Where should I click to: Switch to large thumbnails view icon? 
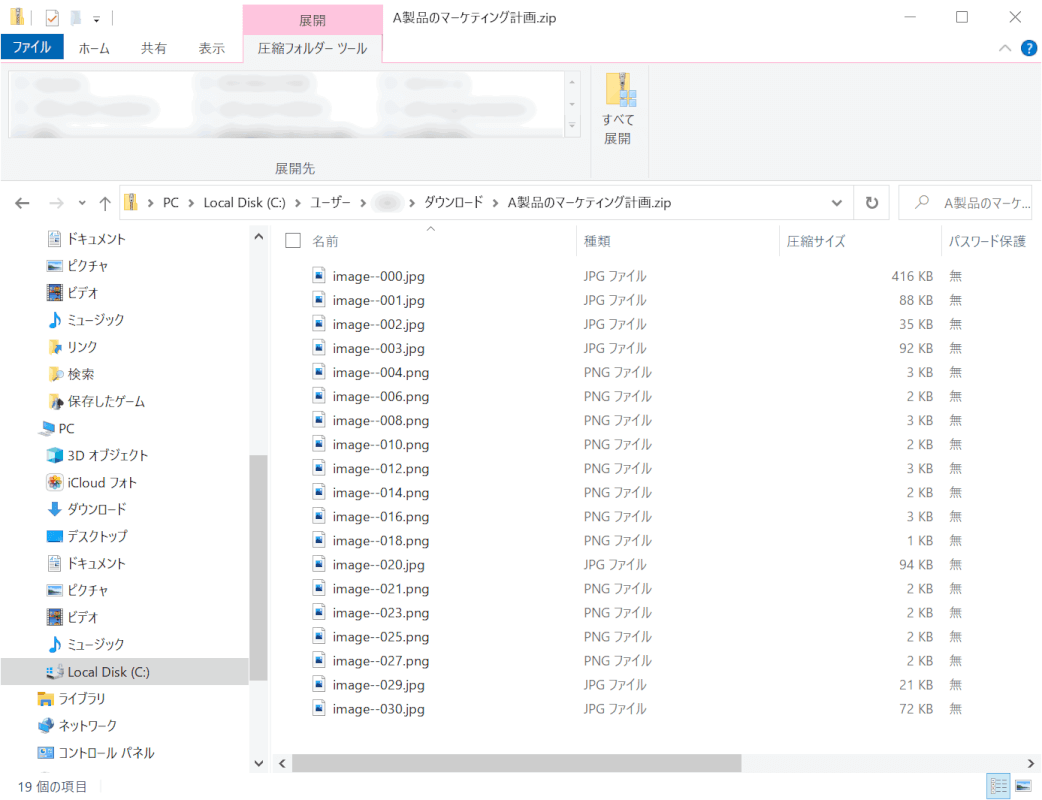[1022, 786]
